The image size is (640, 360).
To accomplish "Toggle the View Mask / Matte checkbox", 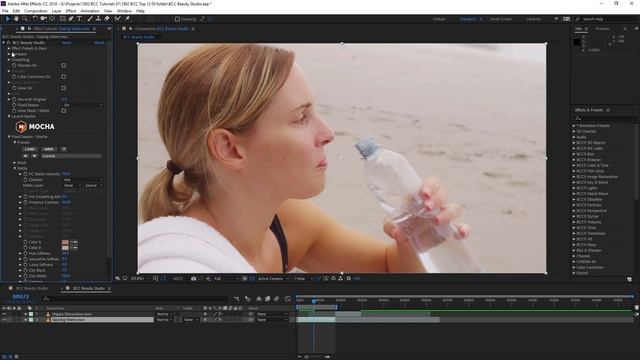I will (64, 111).
